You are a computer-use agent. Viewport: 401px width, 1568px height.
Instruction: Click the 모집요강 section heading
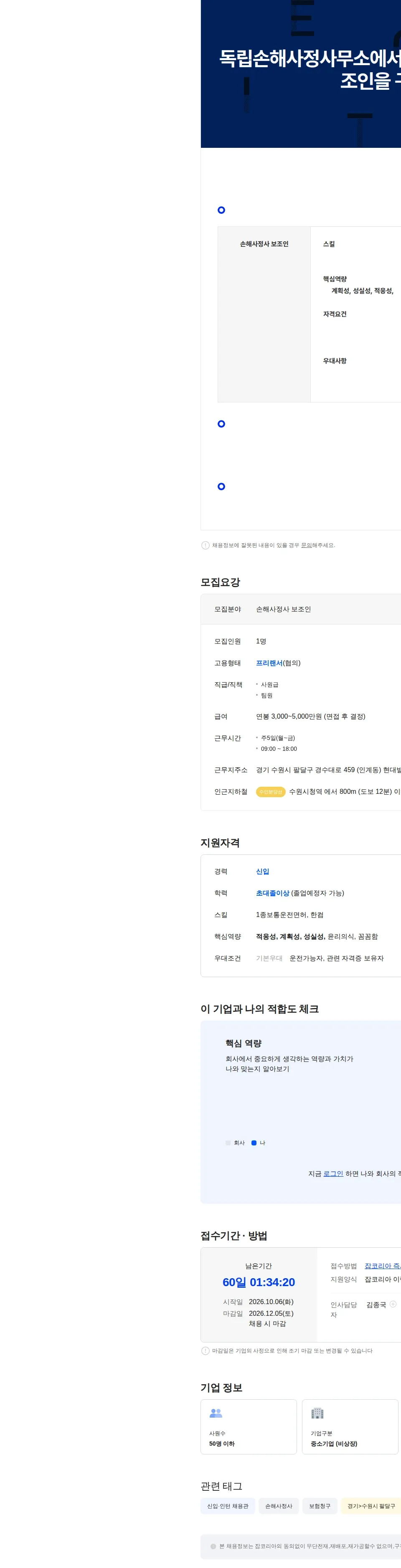click(220, 582)
